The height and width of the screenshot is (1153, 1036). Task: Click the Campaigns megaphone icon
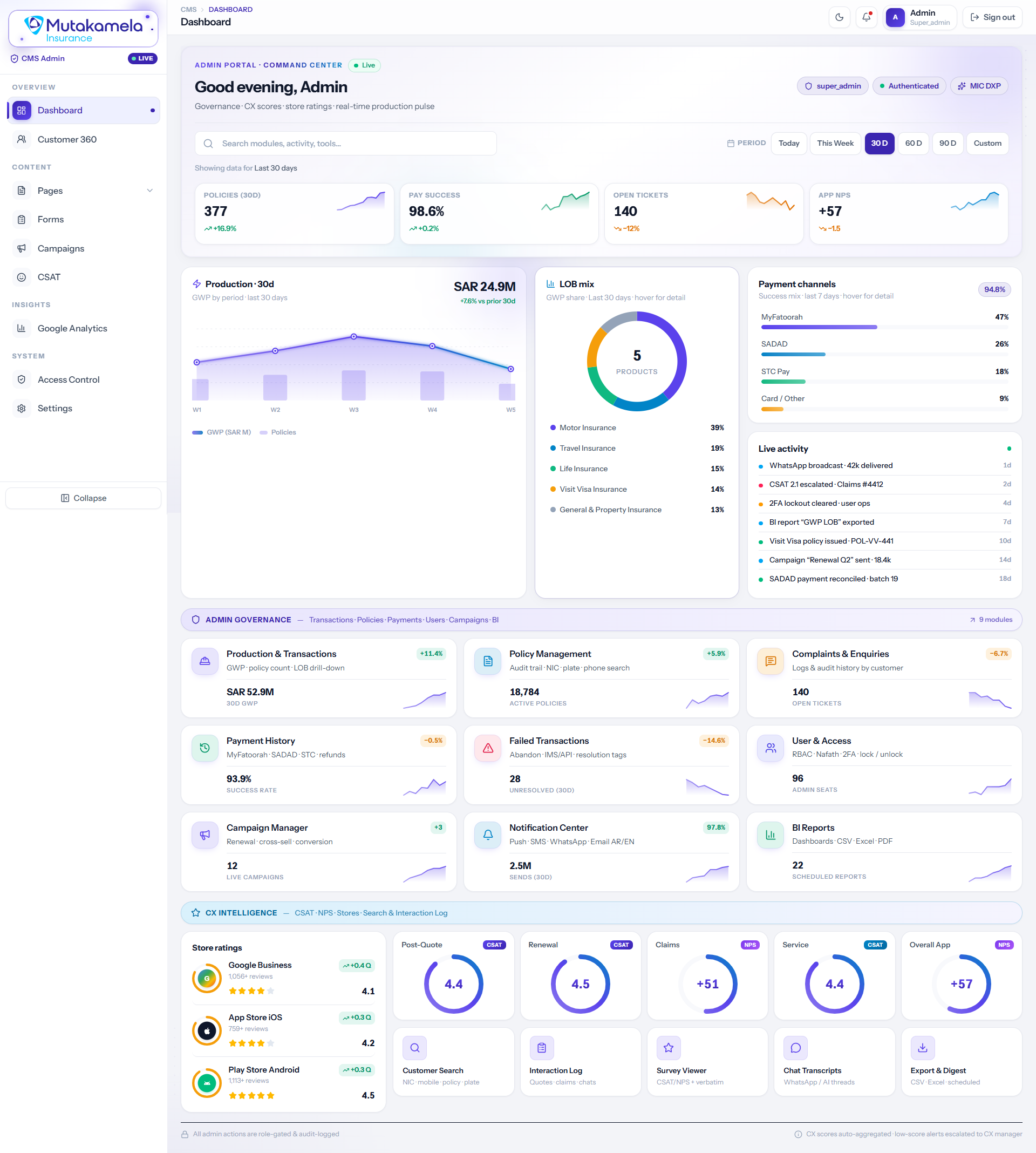(22, 248)
